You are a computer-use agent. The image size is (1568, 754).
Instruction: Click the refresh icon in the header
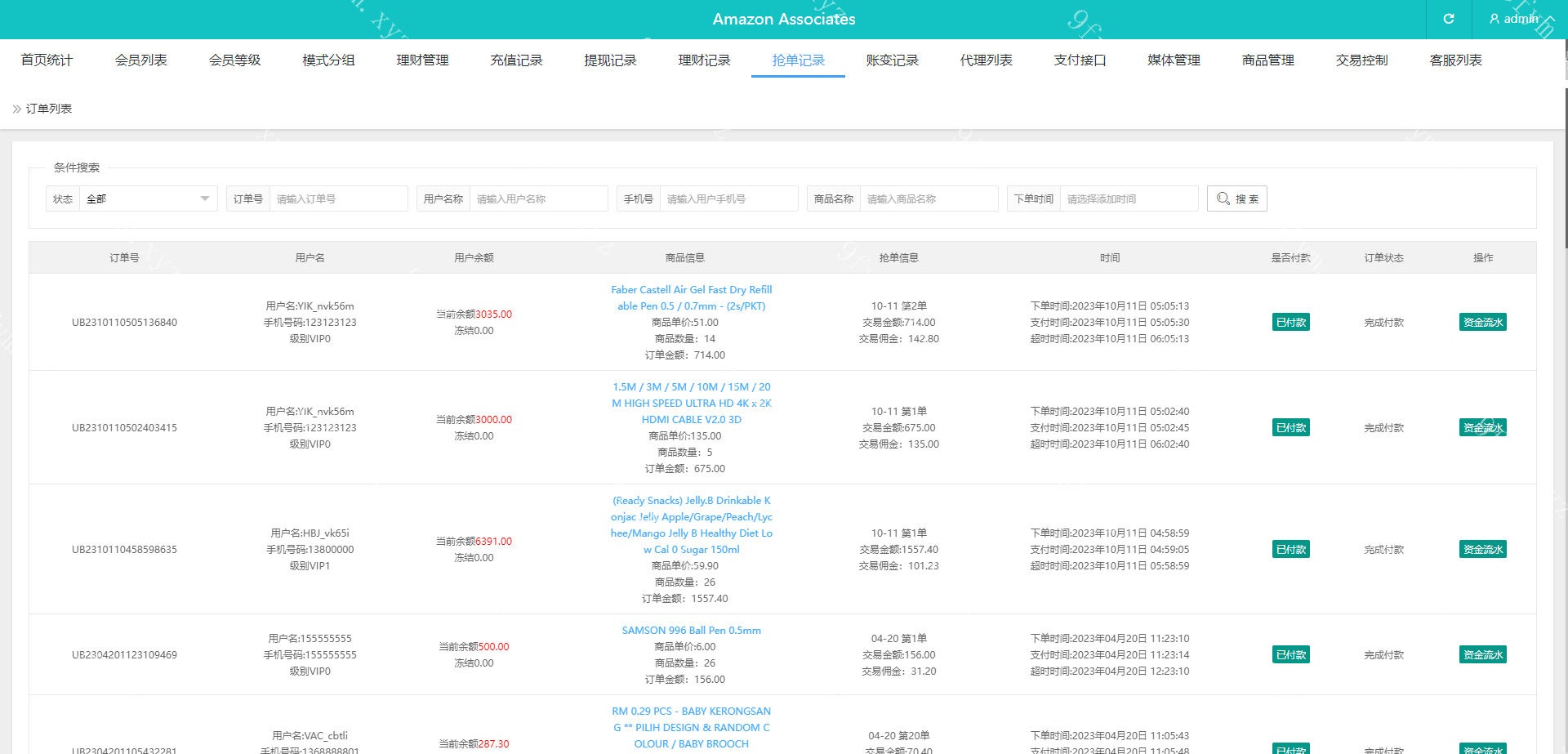(x=1449, y=19)
